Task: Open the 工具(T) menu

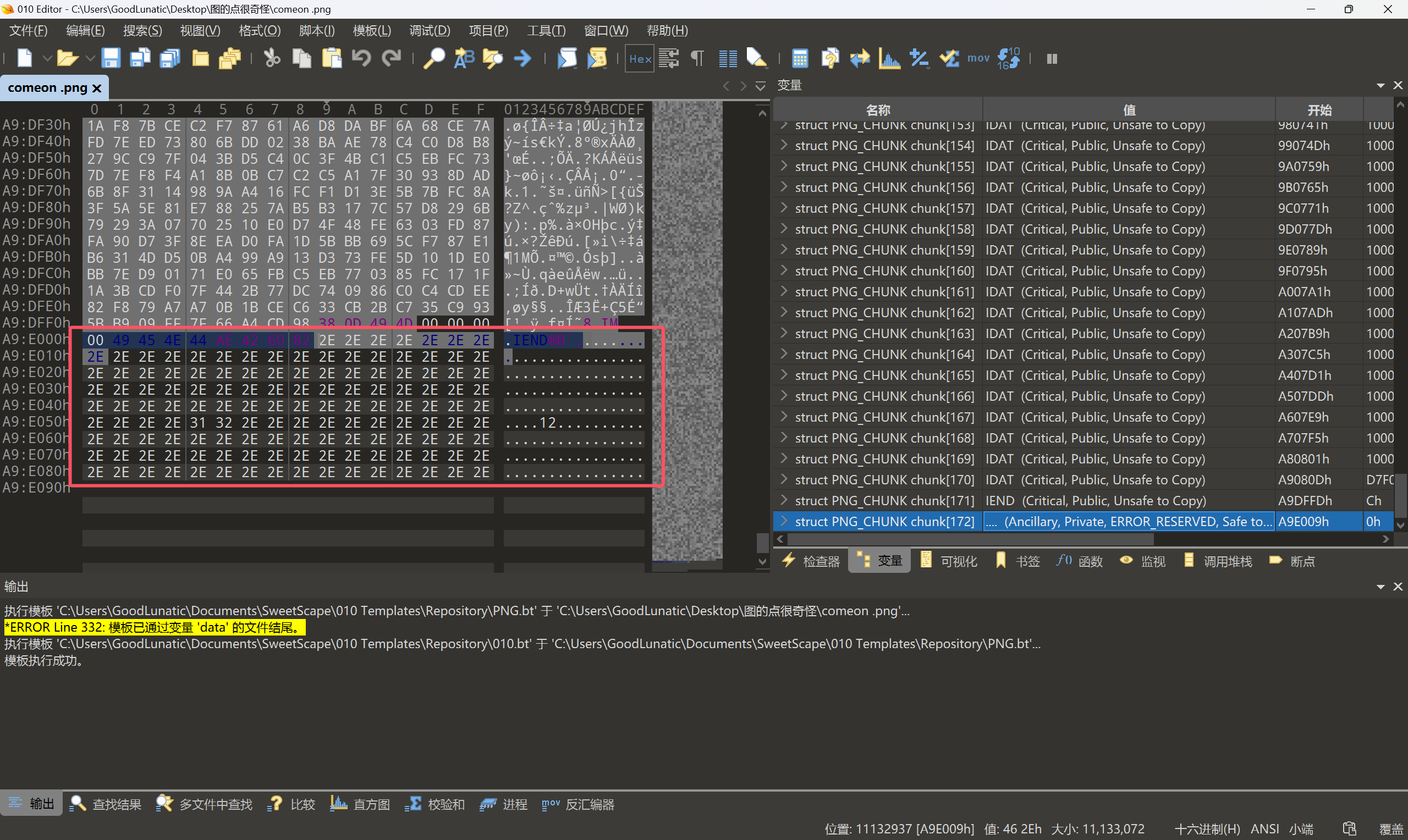Action: pyautogui.click(x=546, y=31)
